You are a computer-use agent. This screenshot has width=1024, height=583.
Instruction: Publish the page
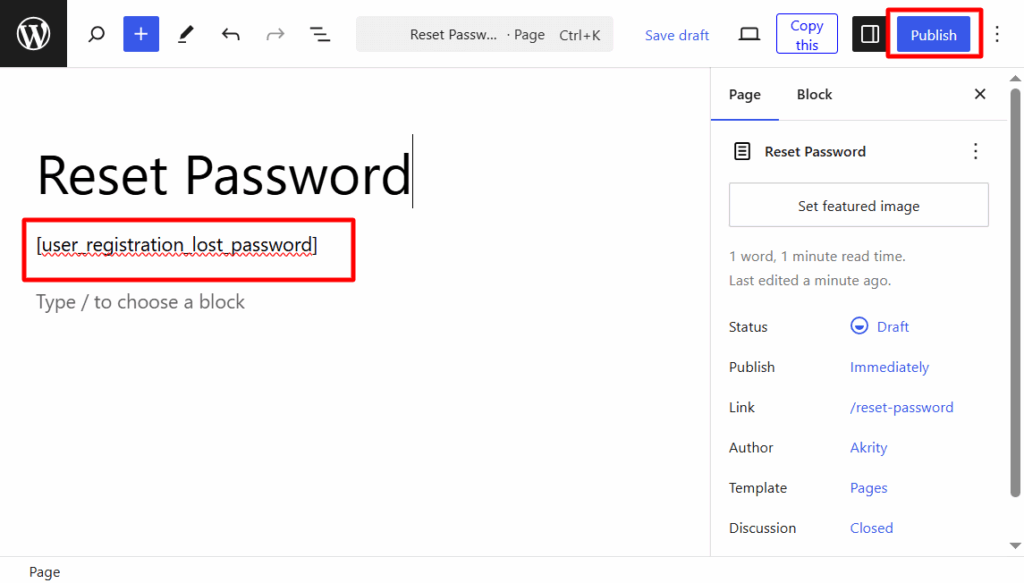(x=933, y=35)
